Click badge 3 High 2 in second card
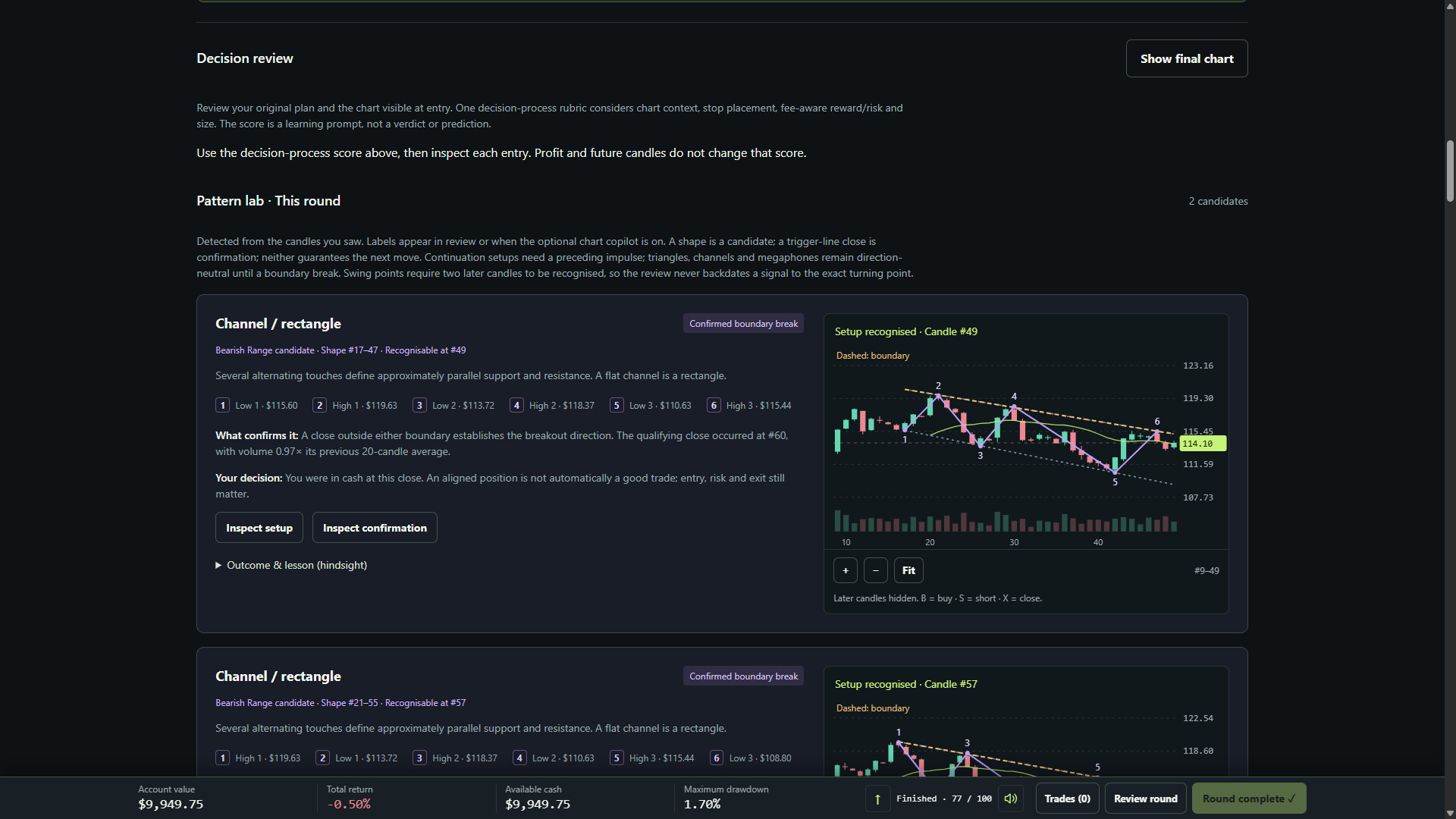1456x819 pixels. (455, 758)
